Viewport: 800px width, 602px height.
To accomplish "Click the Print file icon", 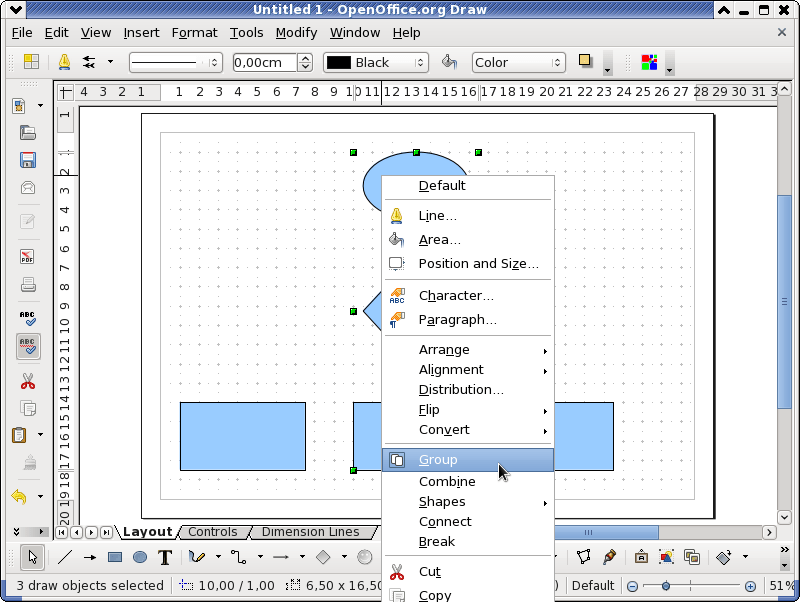I will pyautogui.click(x=28, y=284).
